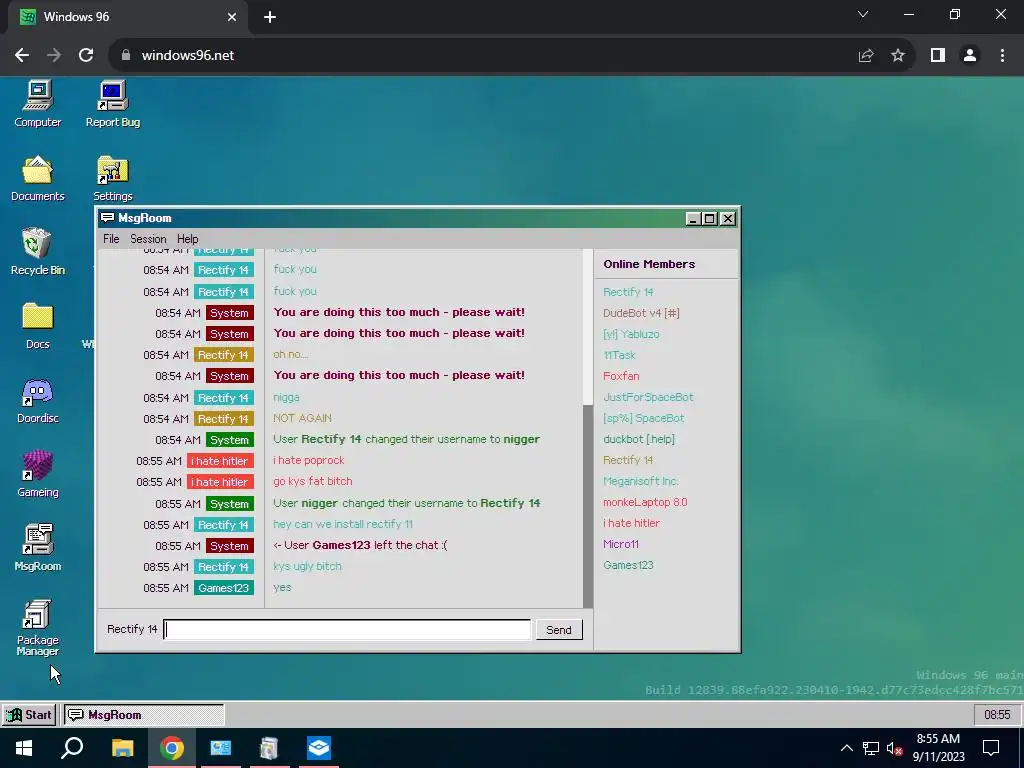Select [sp%] SpaceBot in Online Members
Viewport: 1024px width, 768px height.
[643, 418]
